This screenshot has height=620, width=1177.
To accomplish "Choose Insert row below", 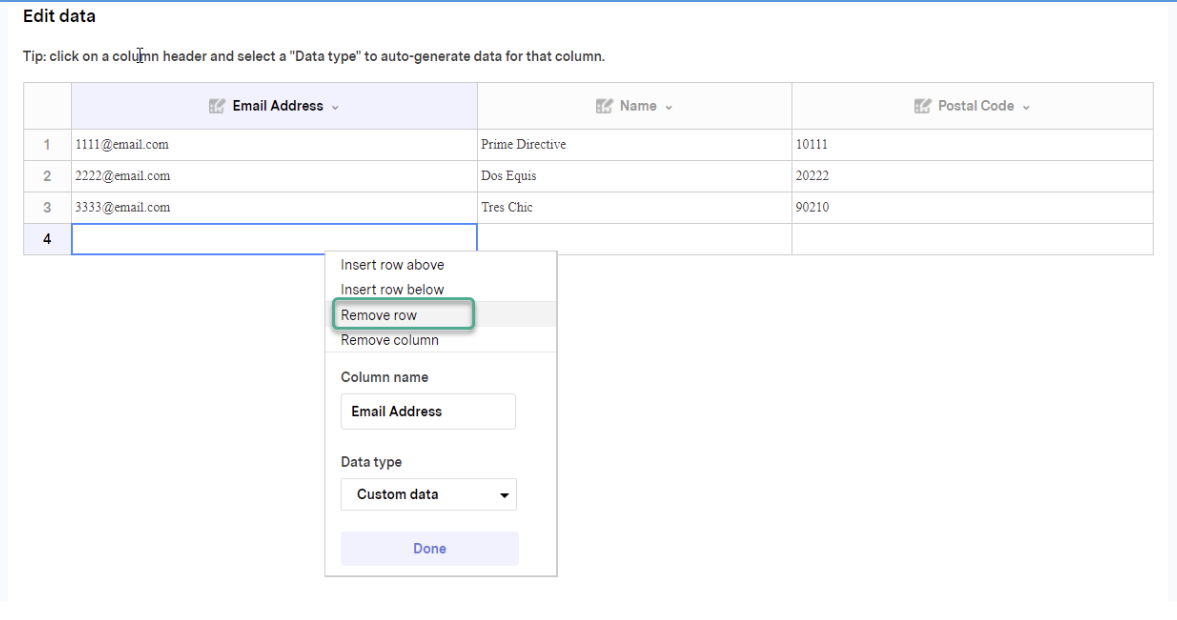I will pyautogui.click(x=392, y=290).
